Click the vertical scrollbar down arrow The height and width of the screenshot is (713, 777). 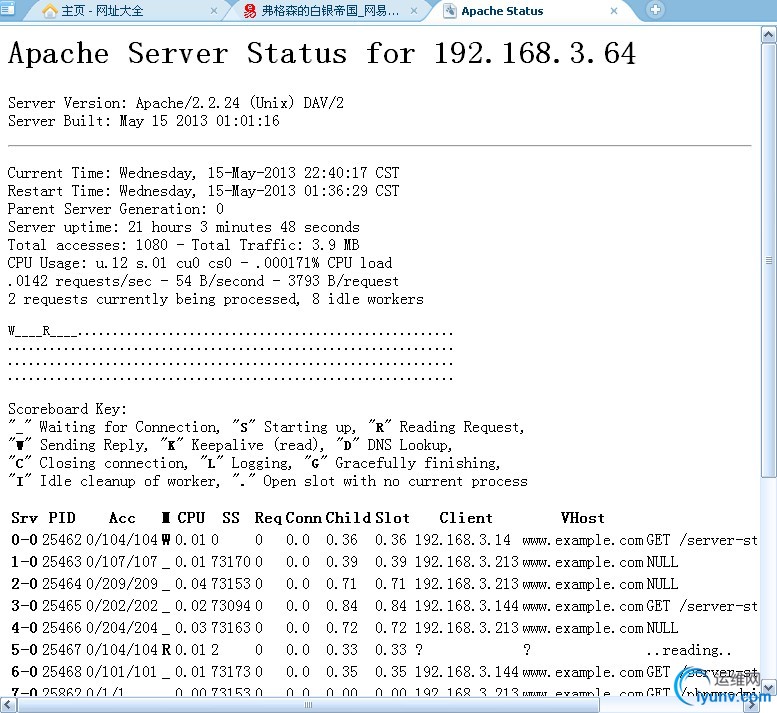[768, 687]
